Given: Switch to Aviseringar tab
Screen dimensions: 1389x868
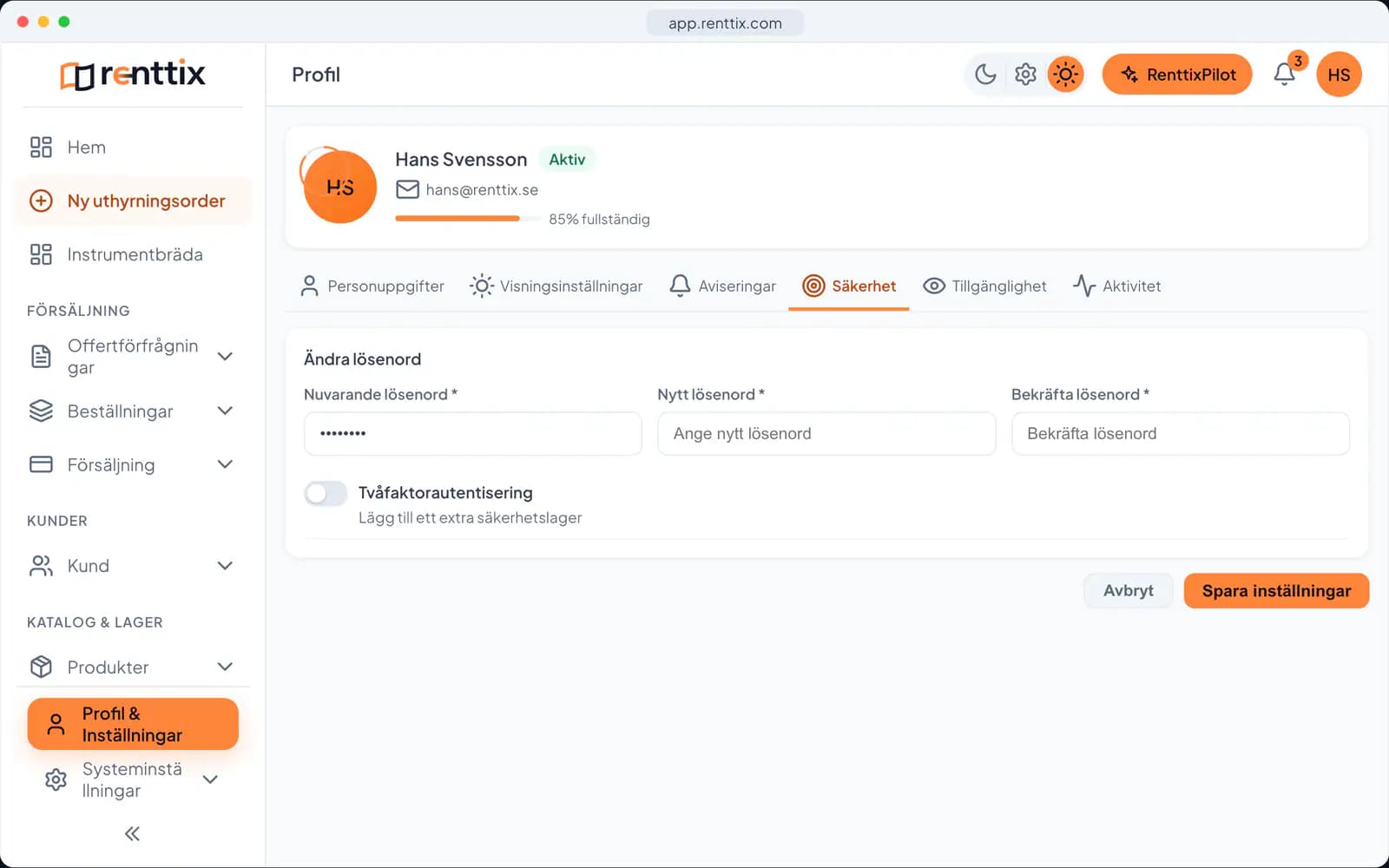Looking at the screenshot, I should tap(723, 286).
